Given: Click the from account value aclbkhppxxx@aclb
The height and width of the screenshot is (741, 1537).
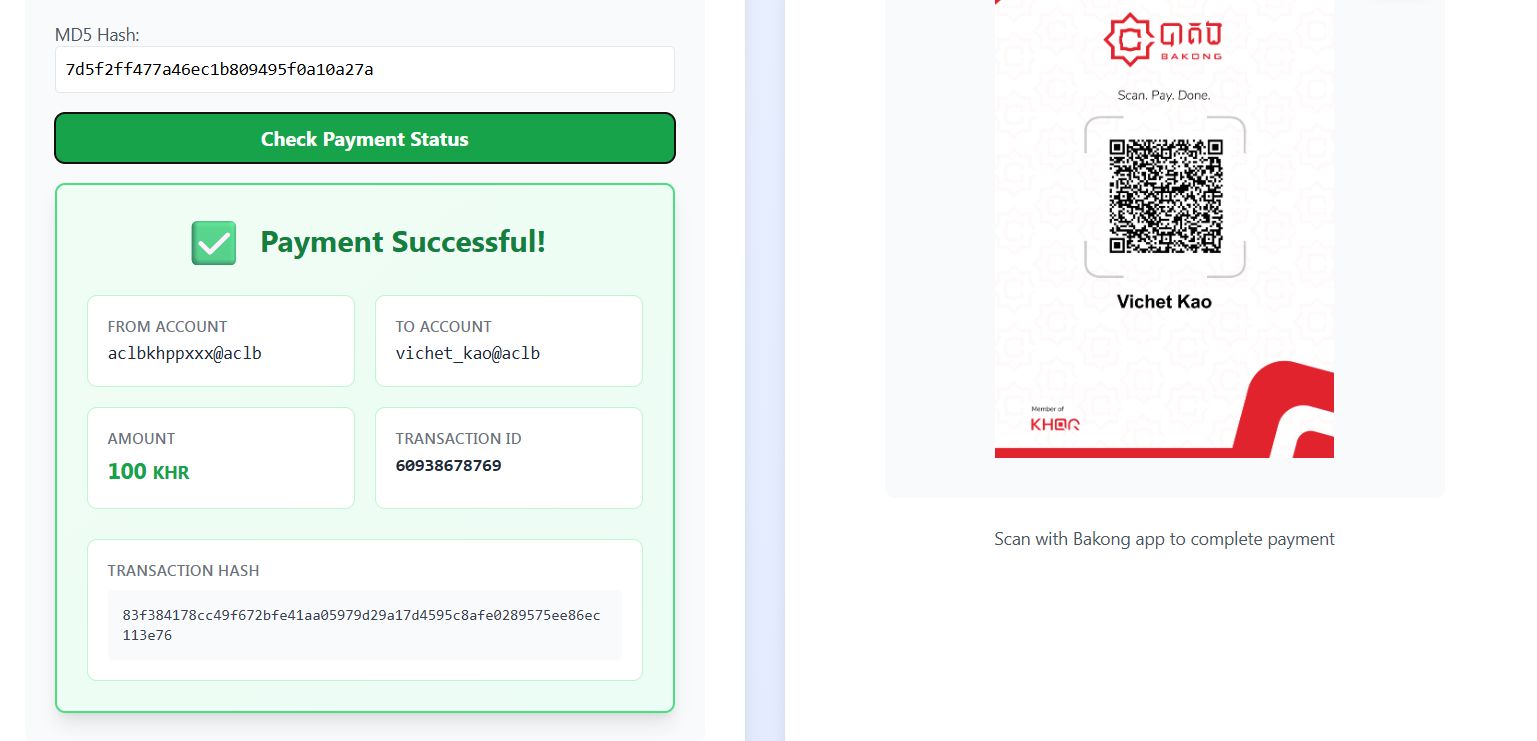Looking at the screenshot, I should coord(185,353).
